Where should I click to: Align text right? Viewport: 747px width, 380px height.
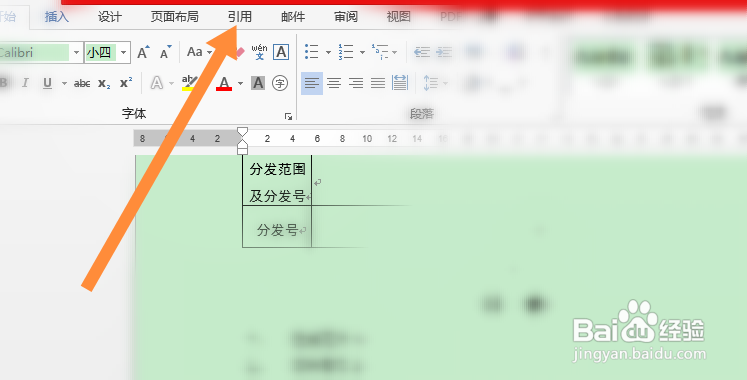click(356, 83)
